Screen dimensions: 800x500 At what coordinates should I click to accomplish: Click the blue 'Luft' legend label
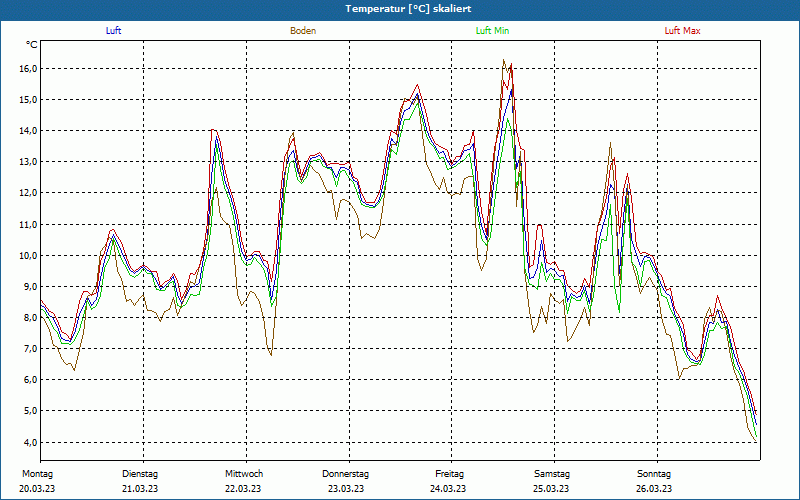click(113, 31)
